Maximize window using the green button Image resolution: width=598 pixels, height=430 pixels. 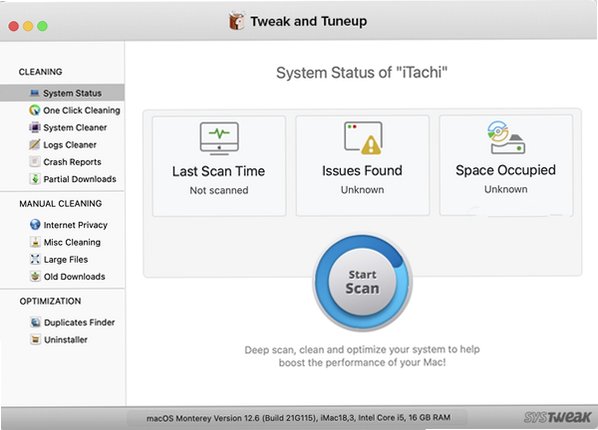(42, 26)
